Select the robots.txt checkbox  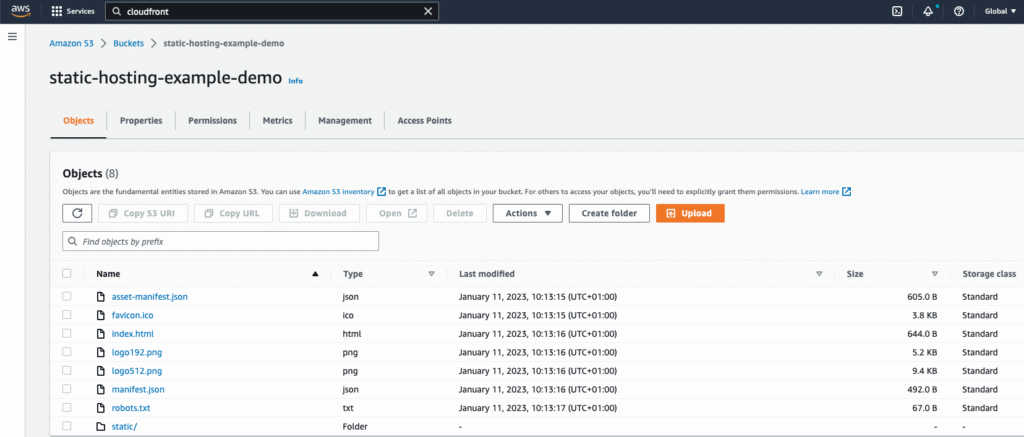67,408
